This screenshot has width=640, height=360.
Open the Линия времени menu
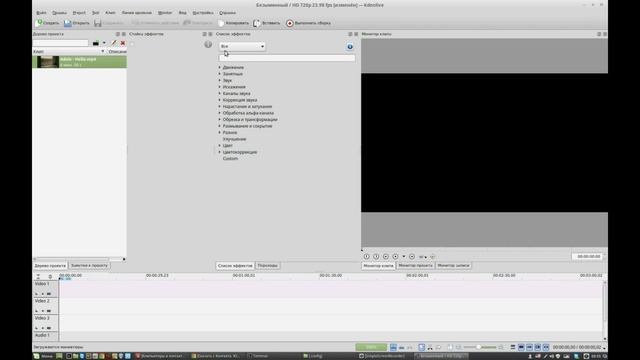[x=137, y=13]
